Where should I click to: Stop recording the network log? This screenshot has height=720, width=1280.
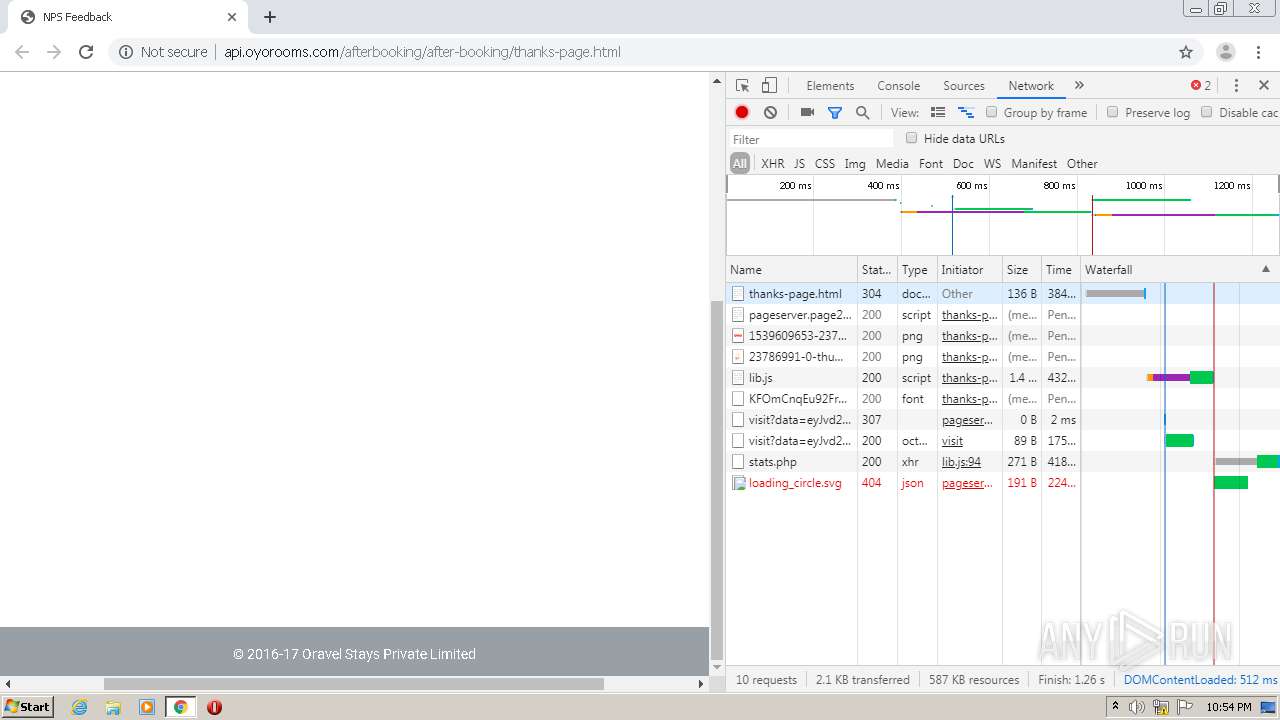[x=742, y=113]
